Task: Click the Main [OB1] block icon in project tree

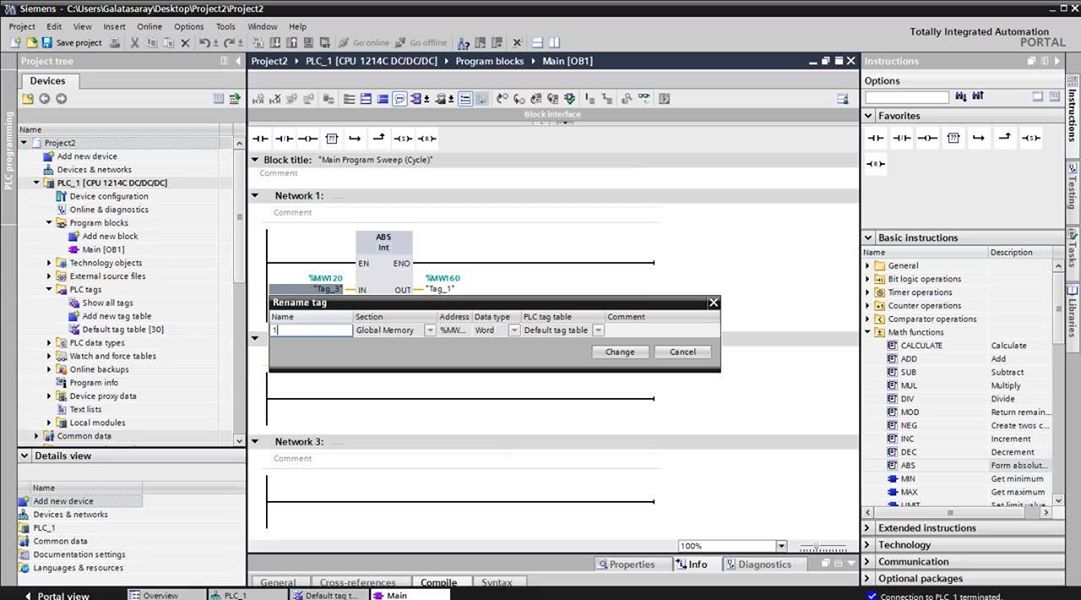Action: pyautogui.click(x=74, y=250)
